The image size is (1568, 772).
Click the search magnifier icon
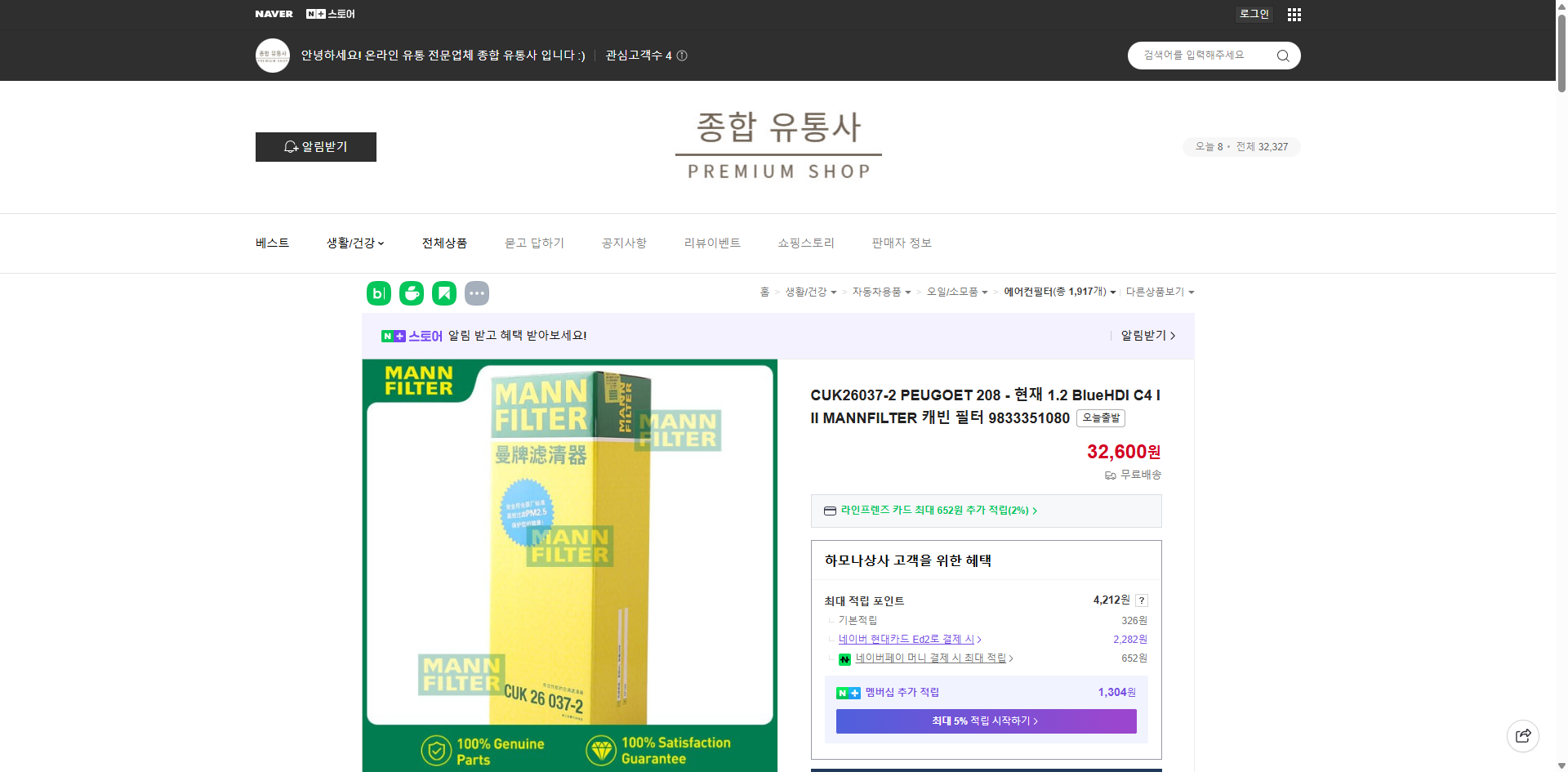point(1282,55)
